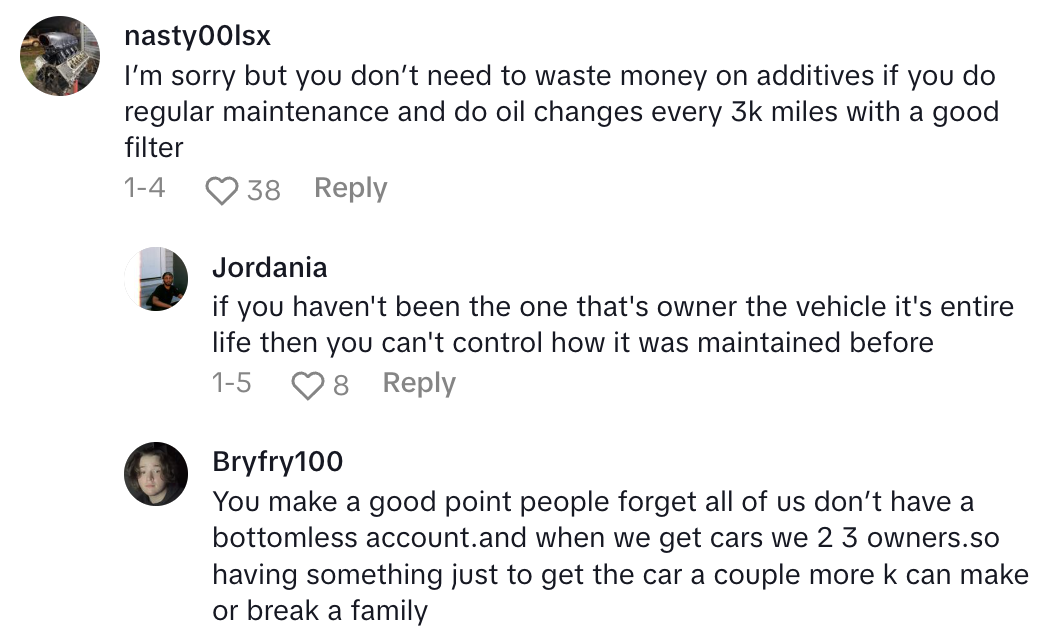Image resolution: width=1058 pixels, height=636 pixels.
Task: Like nasty00lsx's comment with the heart
Action: click(x=222, y=189)
